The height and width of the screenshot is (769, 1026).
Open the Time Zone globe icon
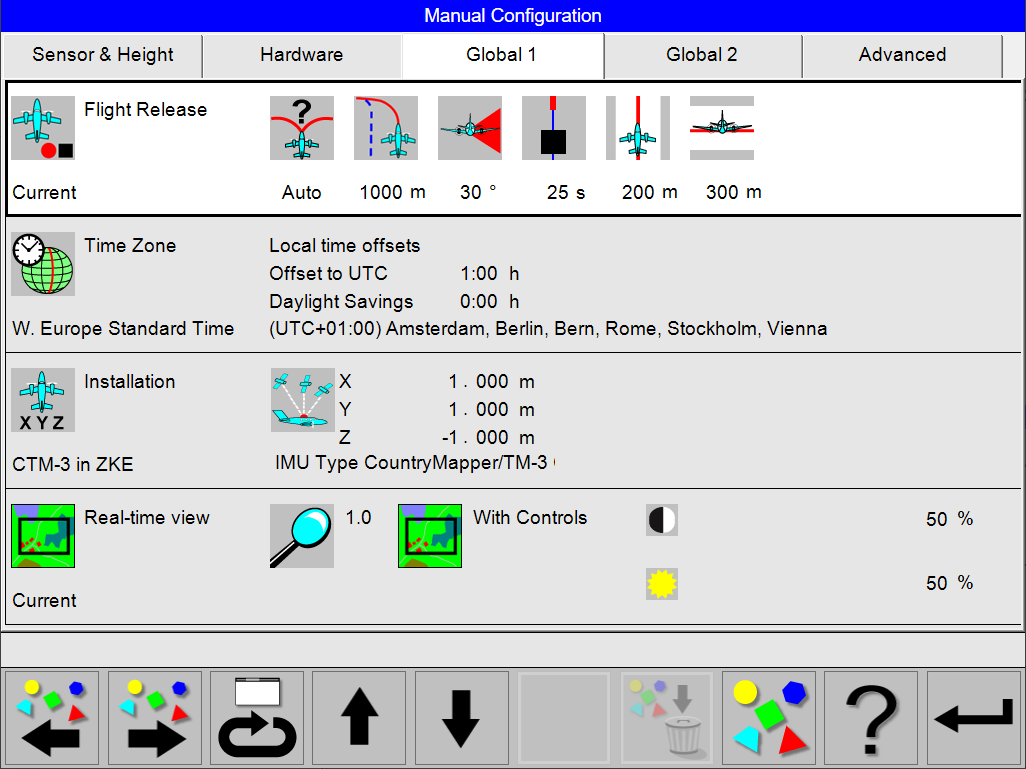click(43, 264)
